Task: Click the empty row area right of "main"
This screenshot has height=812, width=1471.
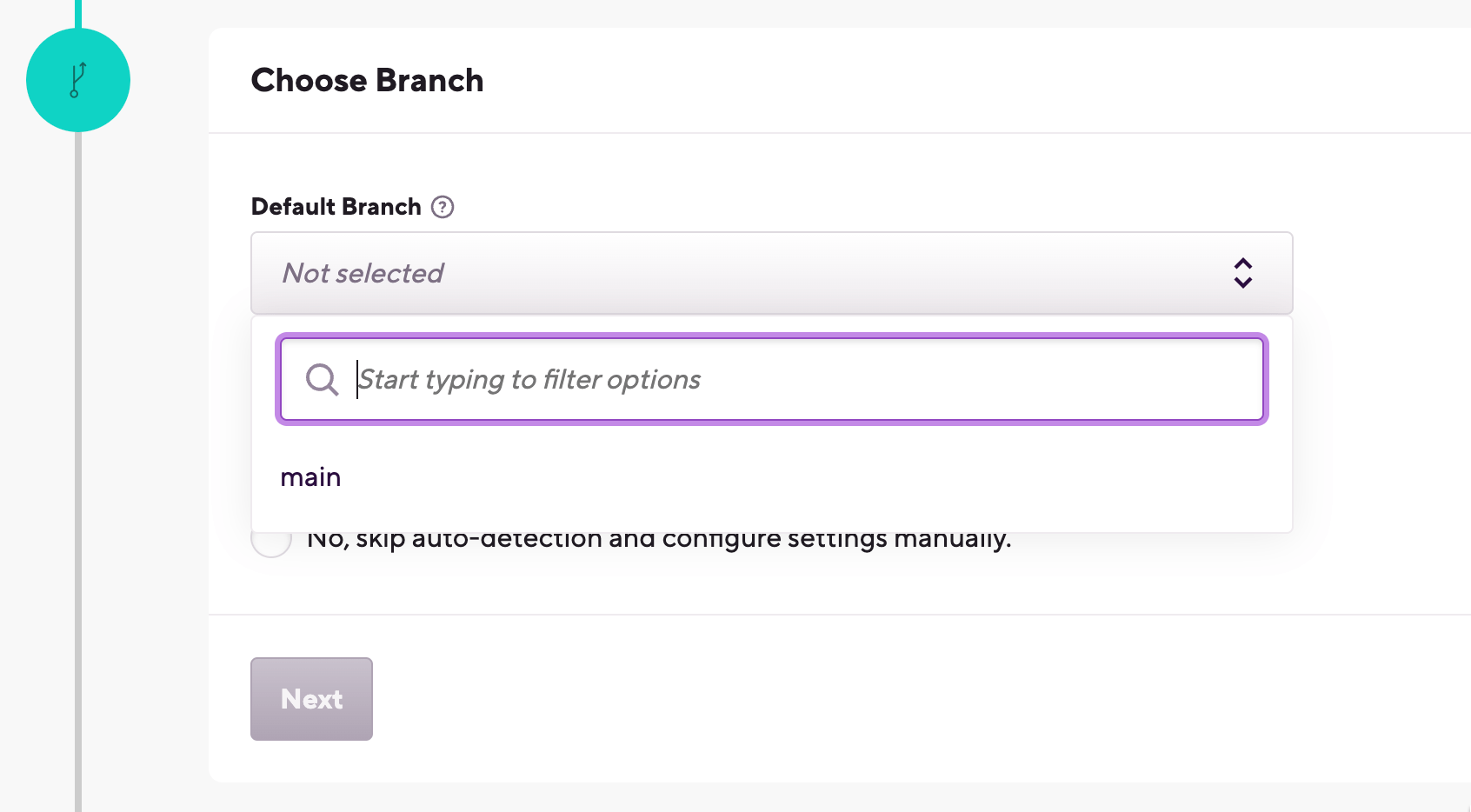Action: tap(782, 477)
